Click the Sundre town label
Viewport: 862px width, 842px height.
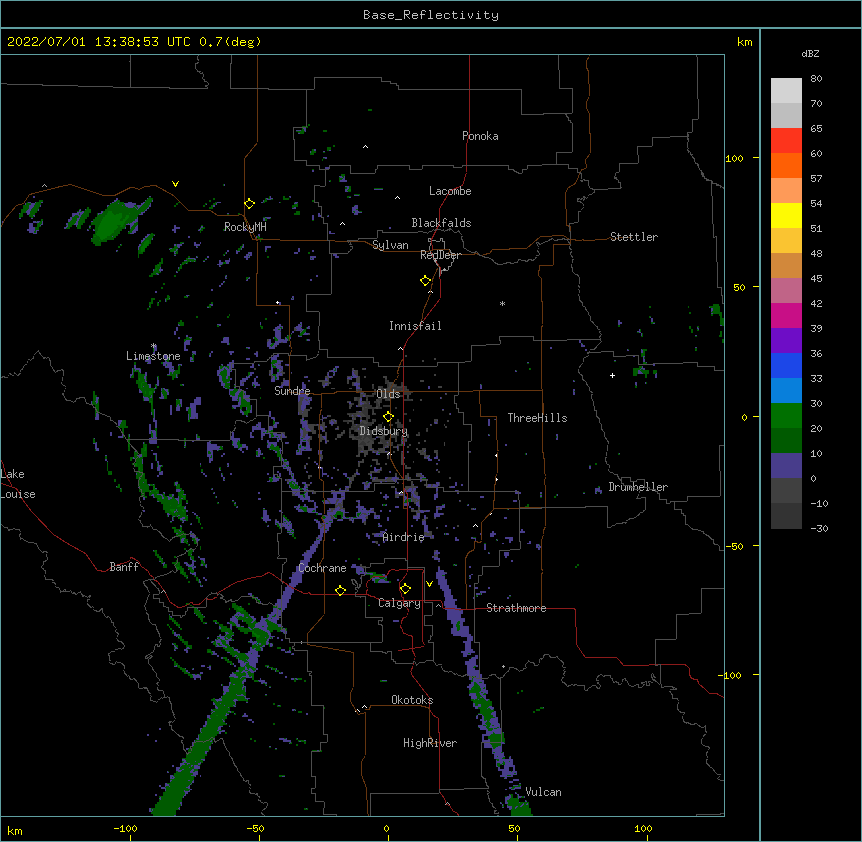pyautogui.click(x=292, y=391)
